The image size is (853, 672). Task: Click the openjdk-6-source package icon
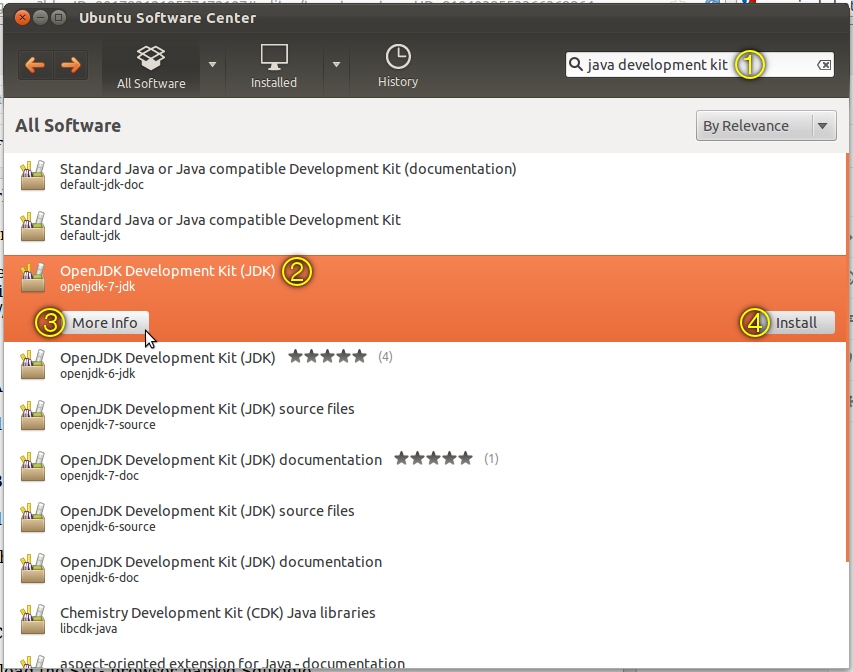33,517
